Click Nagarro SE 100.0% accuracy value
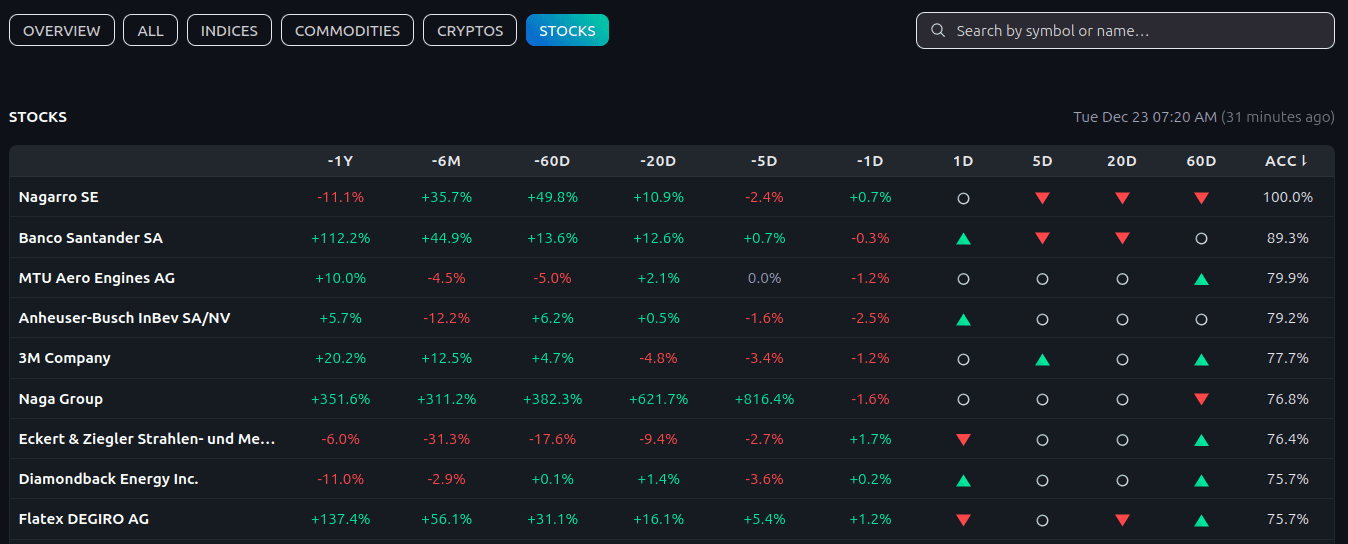Screen dimensions: 1348x544 tap(1287, 197)
